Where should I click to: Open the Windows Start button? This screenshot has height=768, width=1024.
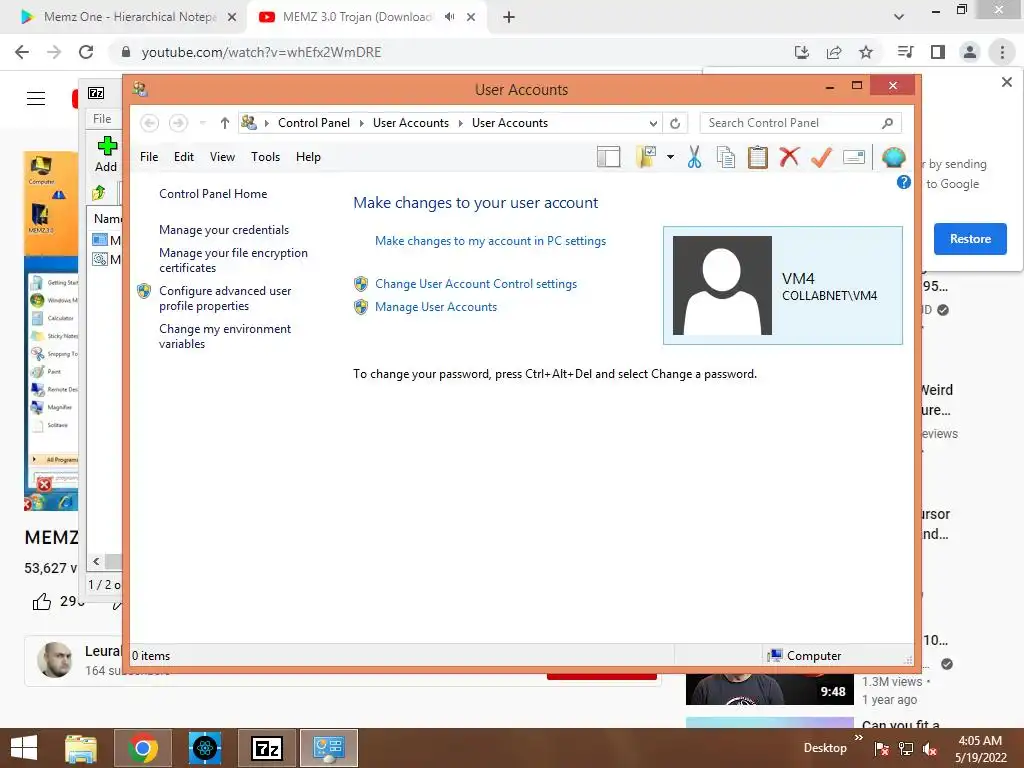pos(24,748)
